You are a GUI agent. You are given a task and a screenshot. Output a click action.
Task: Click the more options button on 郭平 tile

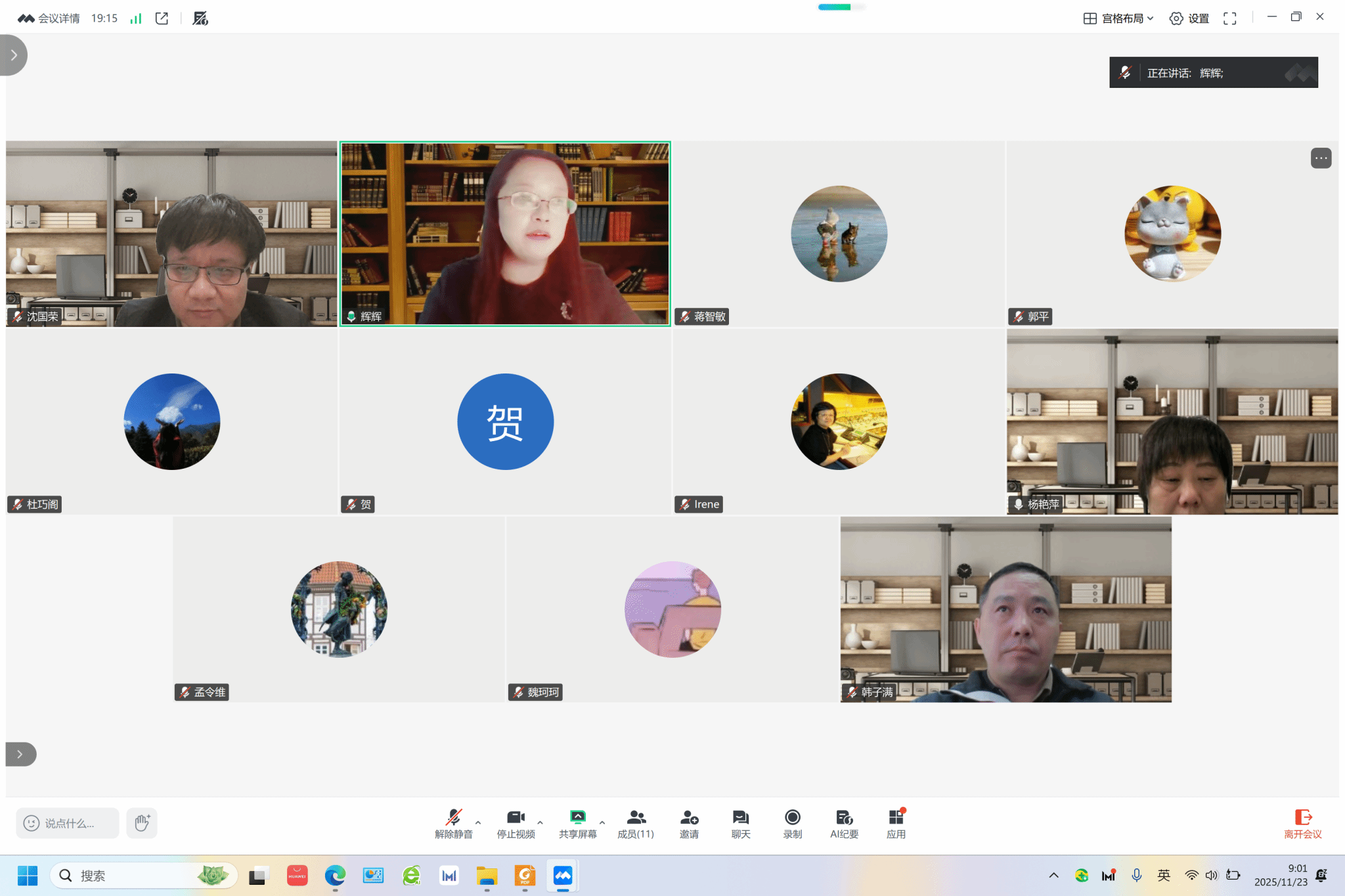pos(1321,158)
